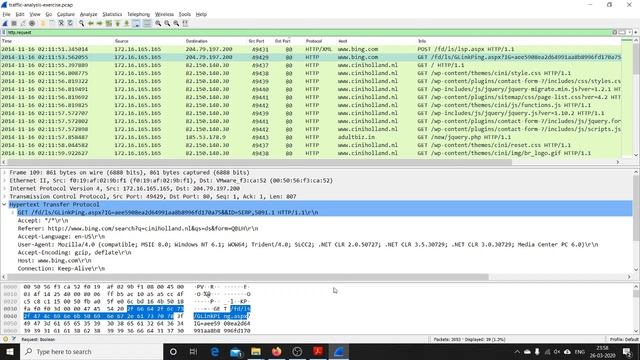Open capture options gear icon
The image size is (640, 360).
[x=32, y=23]
